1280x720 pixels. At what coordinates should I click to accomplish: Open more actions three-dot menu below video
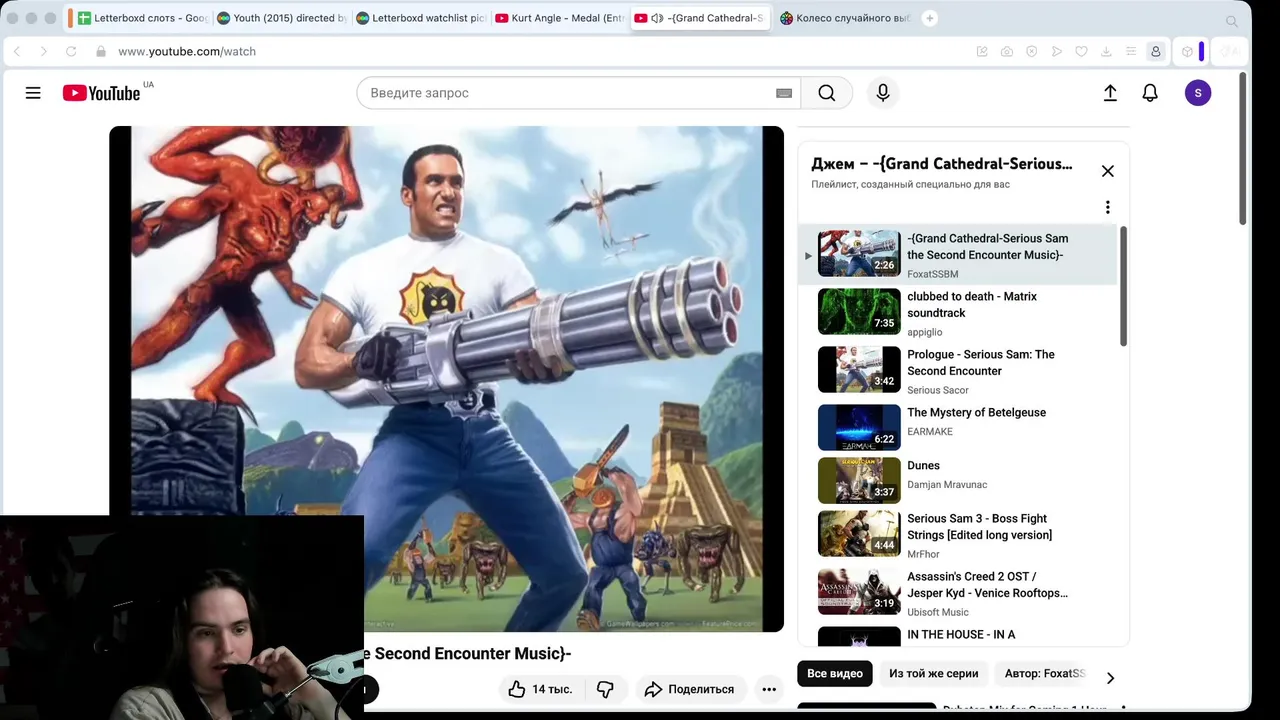769,689
